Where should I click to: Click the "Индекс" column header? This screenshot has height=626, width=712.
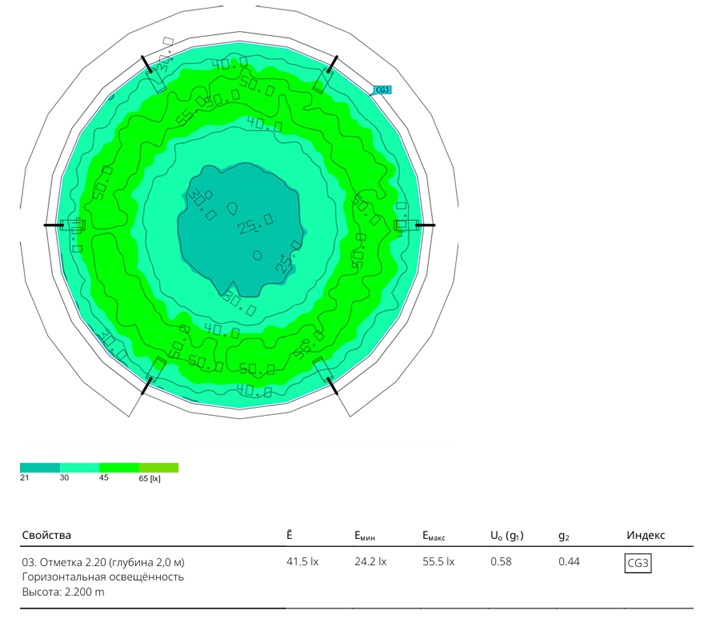coord(645,536)
